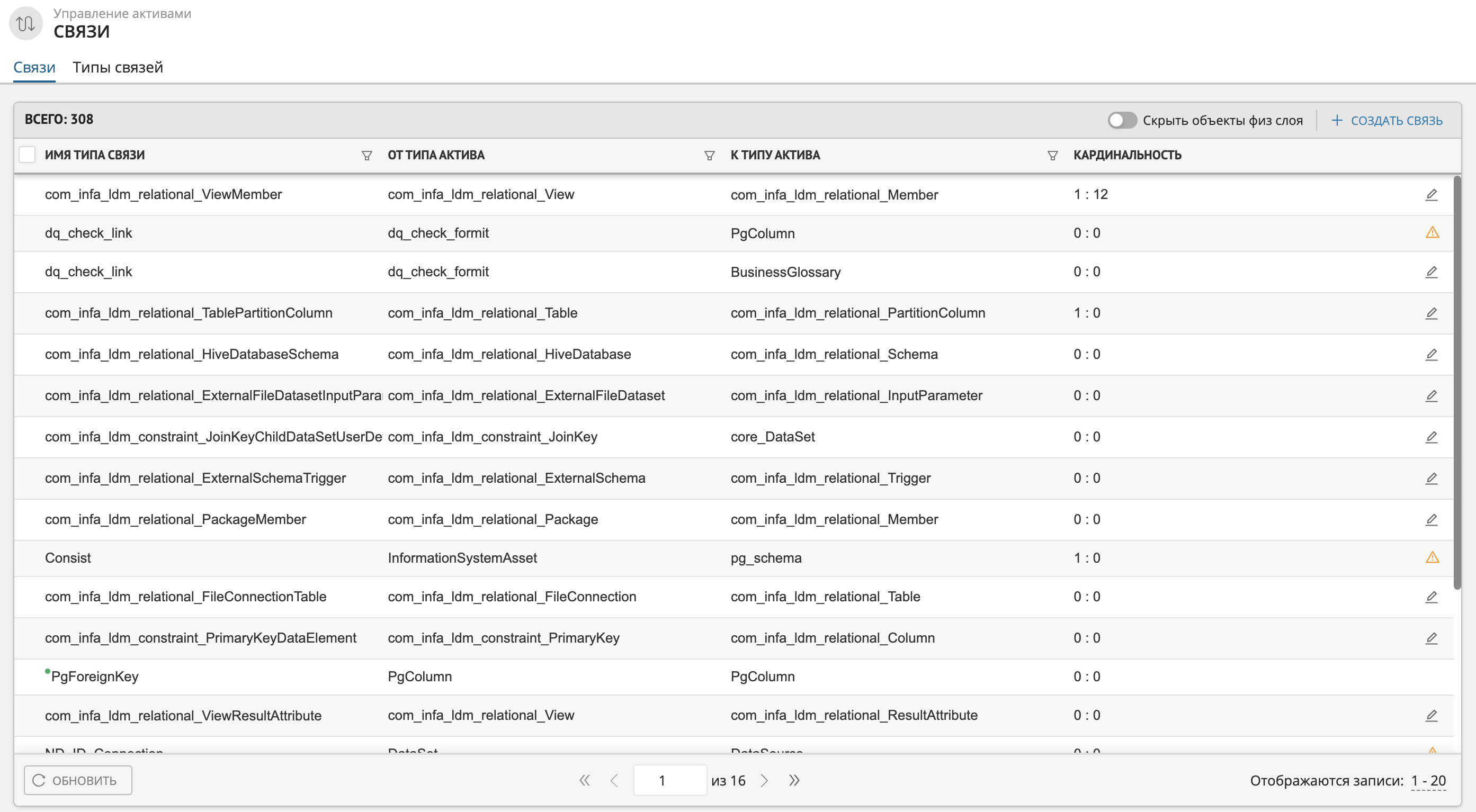Open filter for 'К типу актива' column
This screenshot has width=1476, height=812.
pos(1052,155)
